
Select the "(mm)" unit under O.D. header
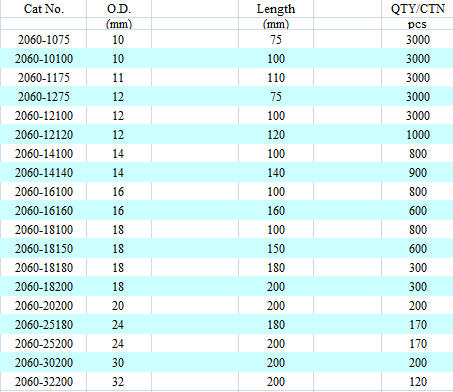(x=119, y=24)
